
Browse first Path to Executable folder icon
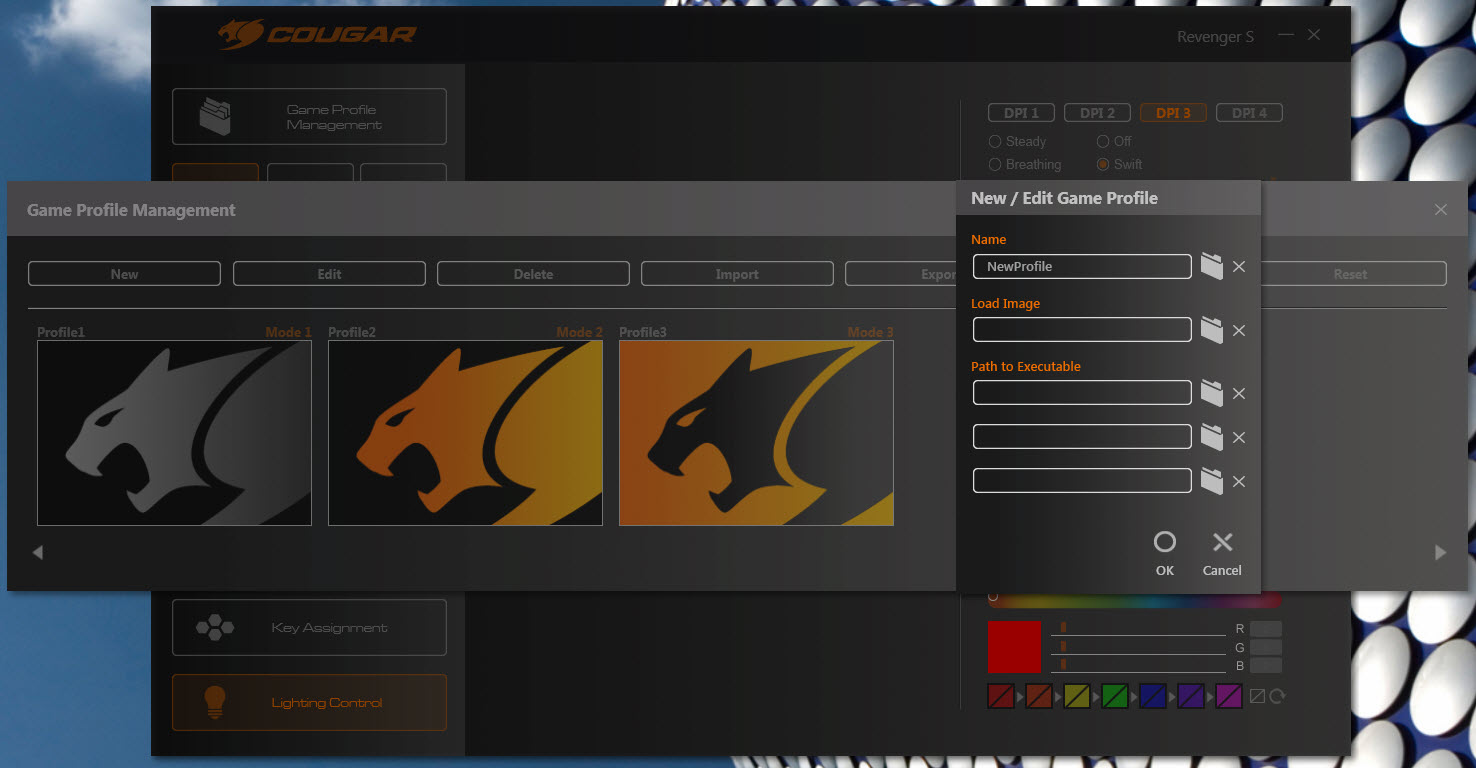[x=1212, y=393]
